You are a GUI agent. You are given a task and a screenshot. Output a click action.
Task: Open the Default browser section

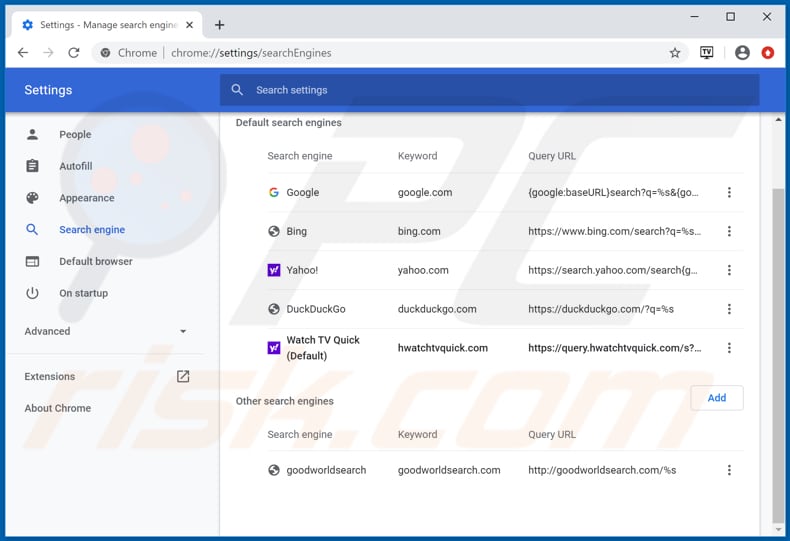96,261
